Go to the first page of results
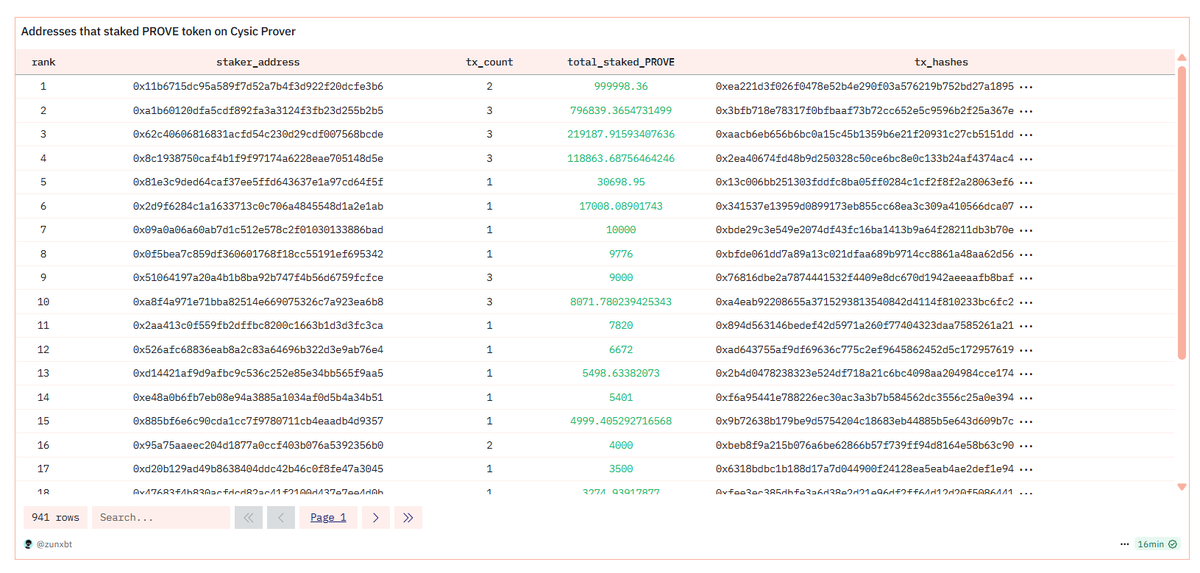The height and width of the screenshot is (573, 1200). pos(248,517)
